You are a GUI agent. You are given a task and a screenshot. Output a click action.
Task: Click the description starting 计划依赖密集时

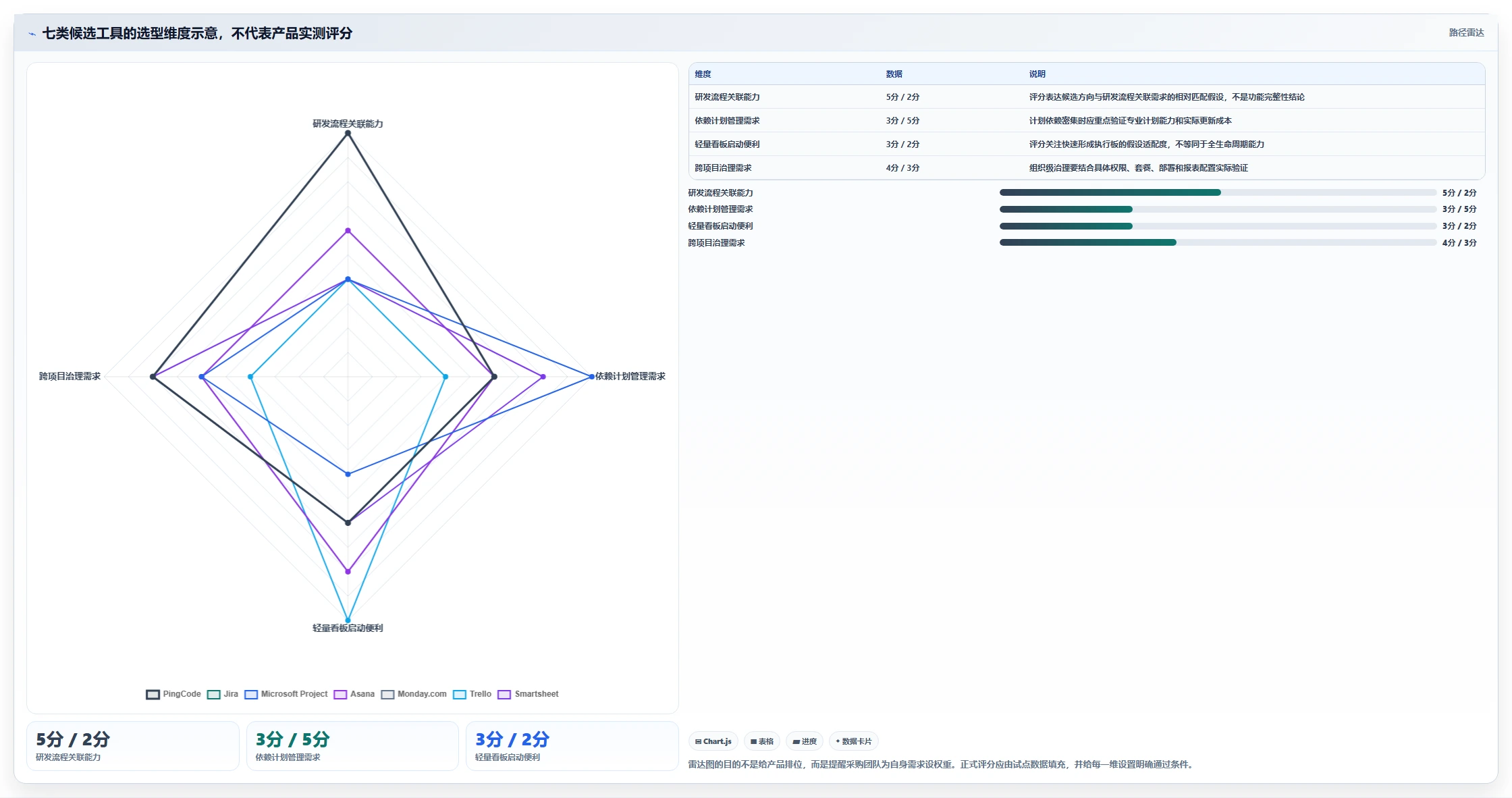pos(1130,121)
